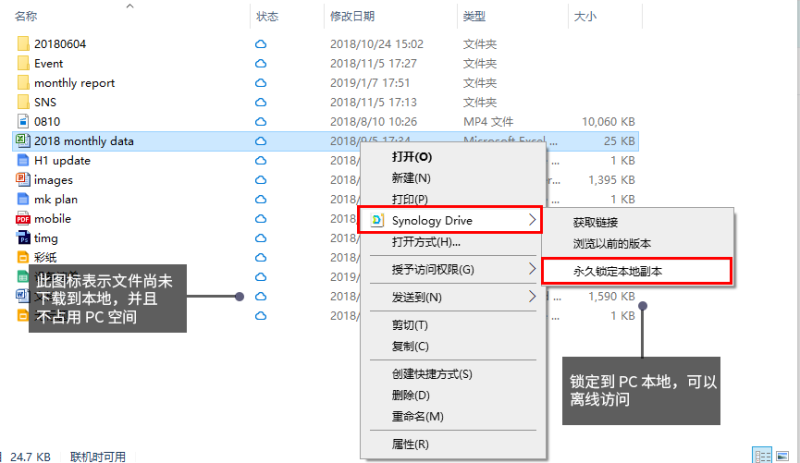Click the Event folder icon
Viewport: 800px width, 463px height.
[x=23, y=63]
